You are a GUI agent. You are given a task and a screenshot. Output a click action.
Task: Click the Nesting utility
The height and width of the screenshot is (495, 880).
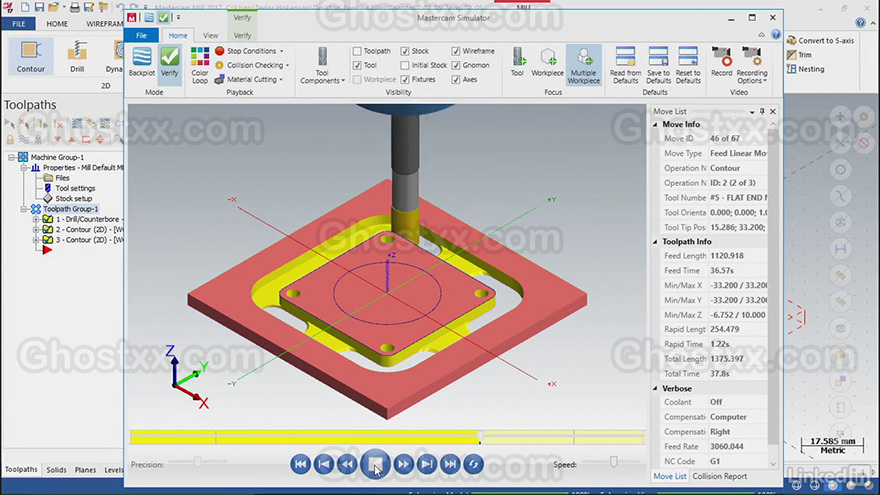[805, 69]
